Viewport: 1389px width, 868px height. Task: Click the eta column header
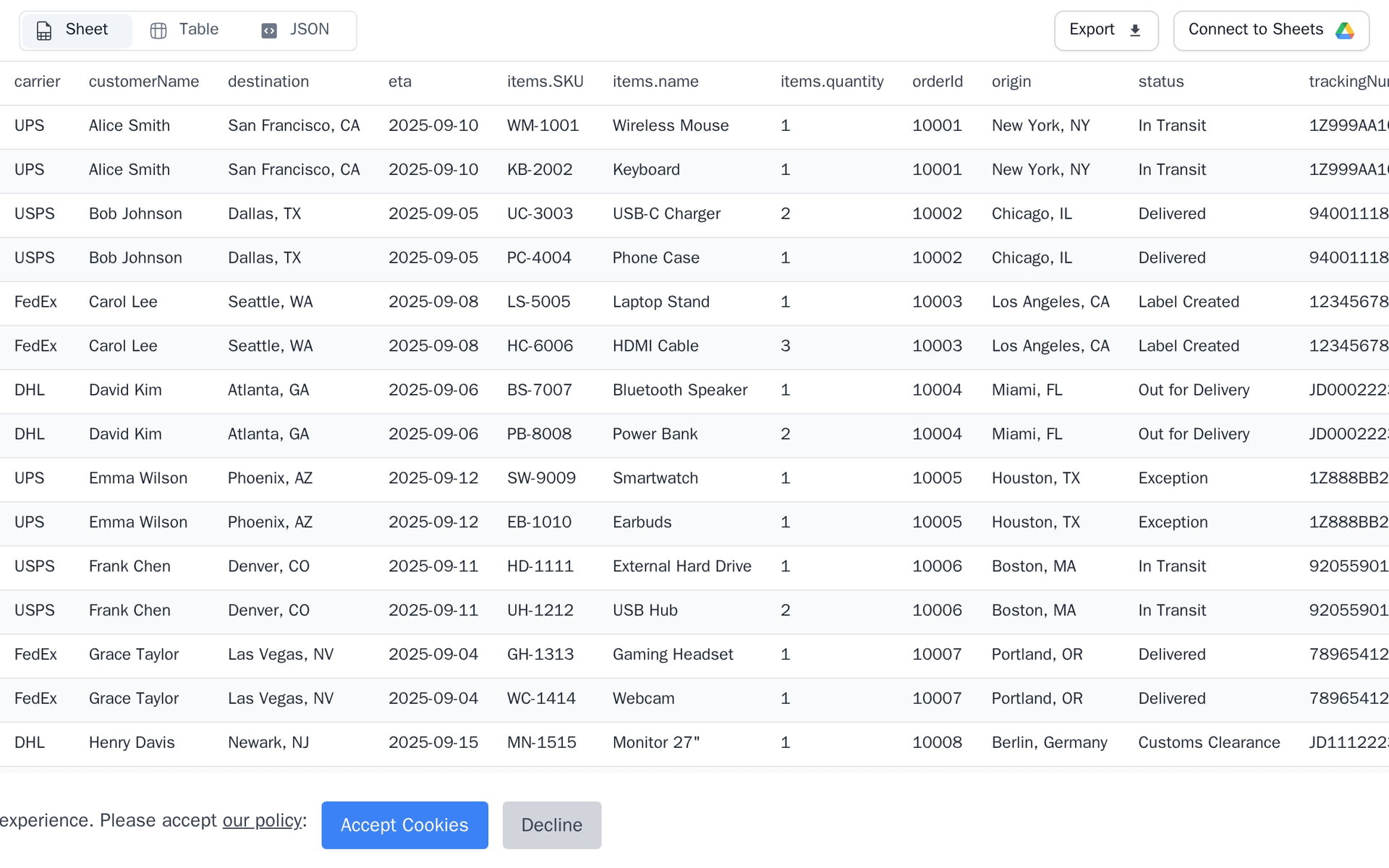(x=399, y=82)
